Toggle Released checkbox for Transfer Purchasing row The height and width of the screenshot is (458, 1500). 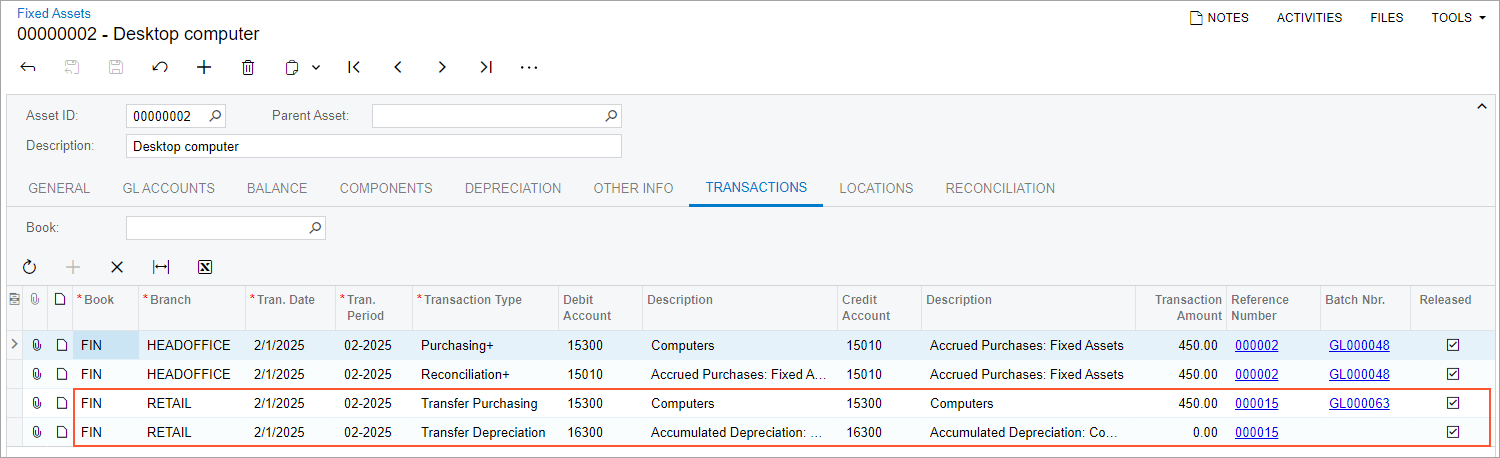click(1453, 403)
